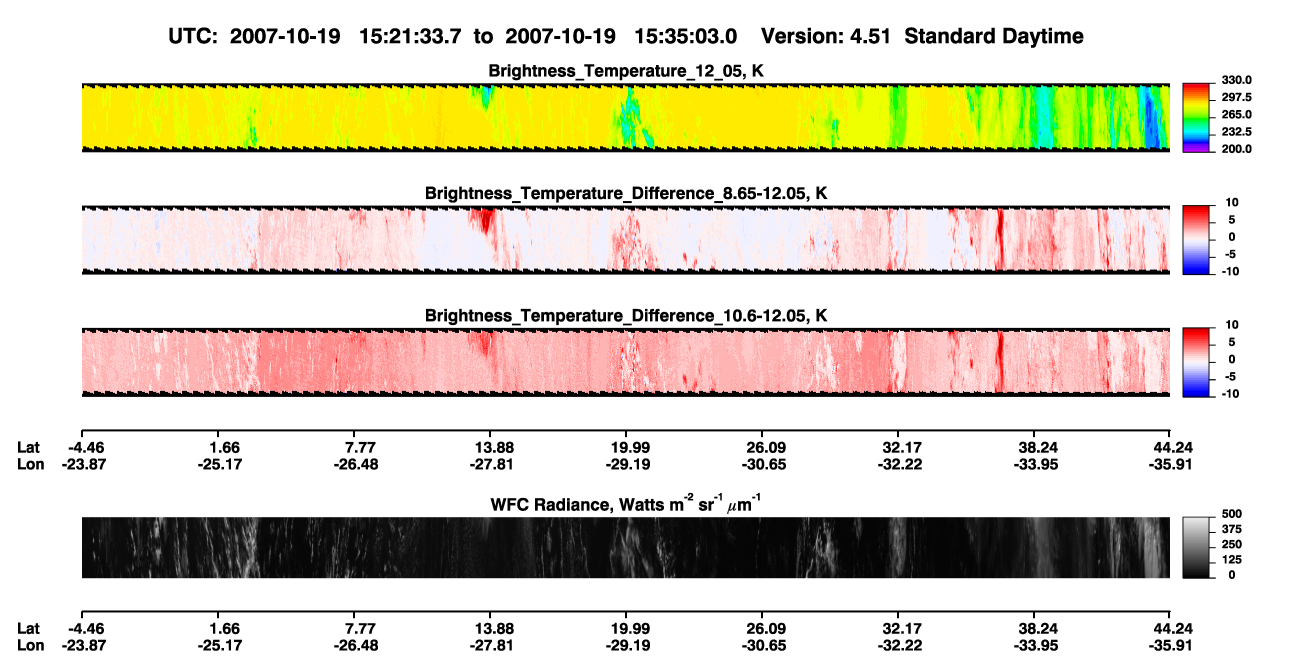
Task: Click the lower axis Lat label
Action: [x=29, y=628]
